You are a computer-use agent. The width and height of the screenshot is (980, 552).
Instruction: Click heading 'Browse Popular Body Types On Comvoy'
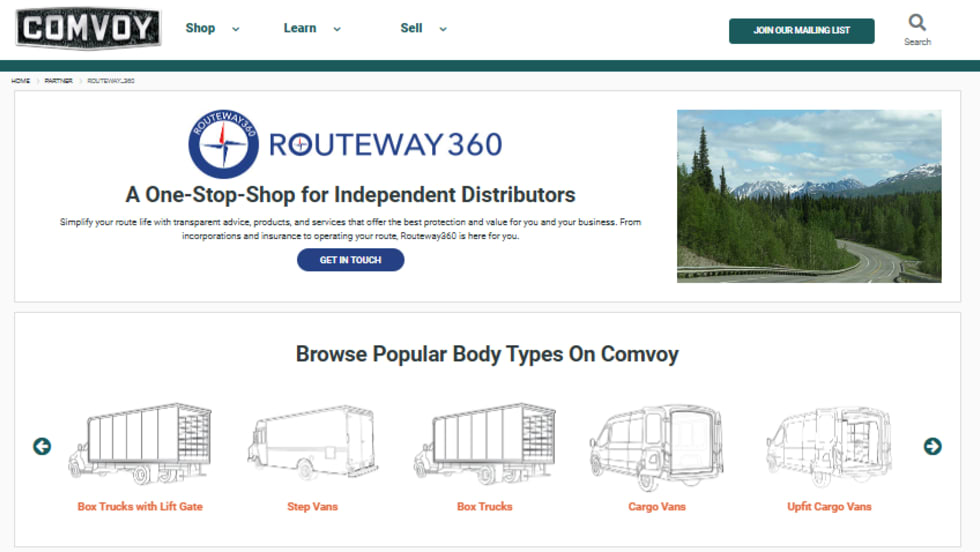point(487,354)
